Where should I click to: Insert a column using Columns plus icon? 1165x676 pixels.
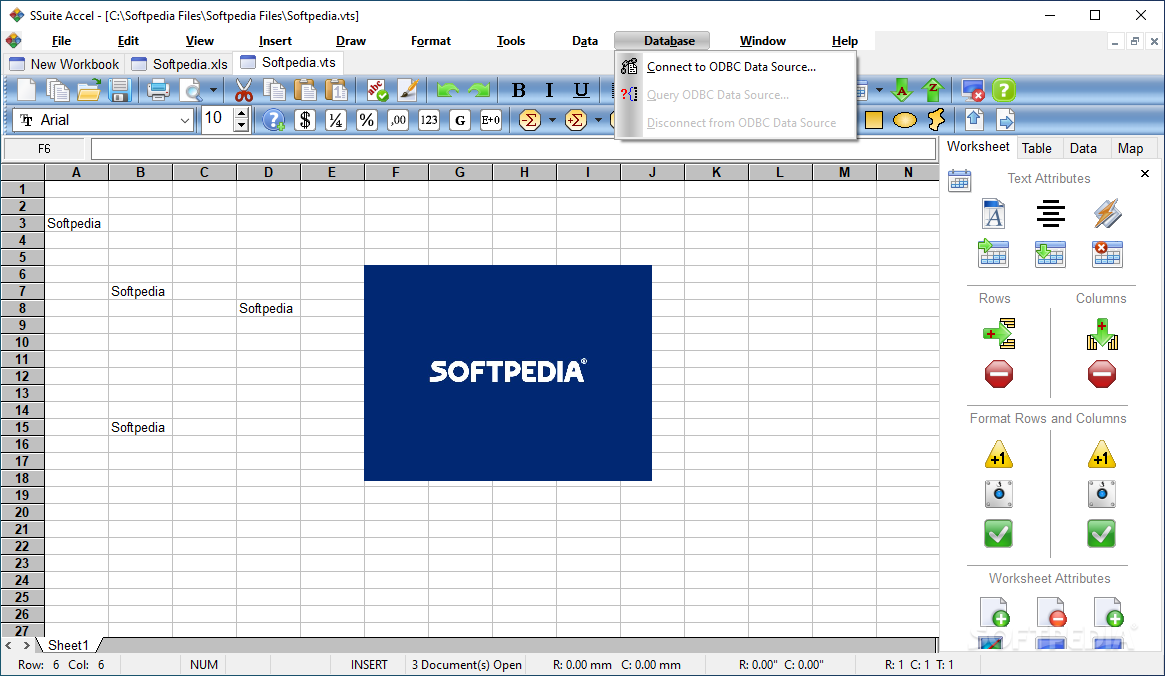coord(1102,334)
